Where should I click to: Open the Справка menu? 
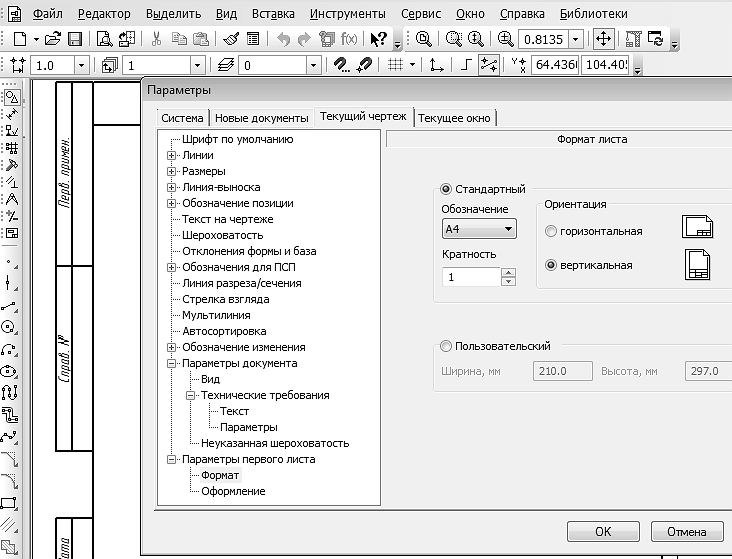coord(522,14)
